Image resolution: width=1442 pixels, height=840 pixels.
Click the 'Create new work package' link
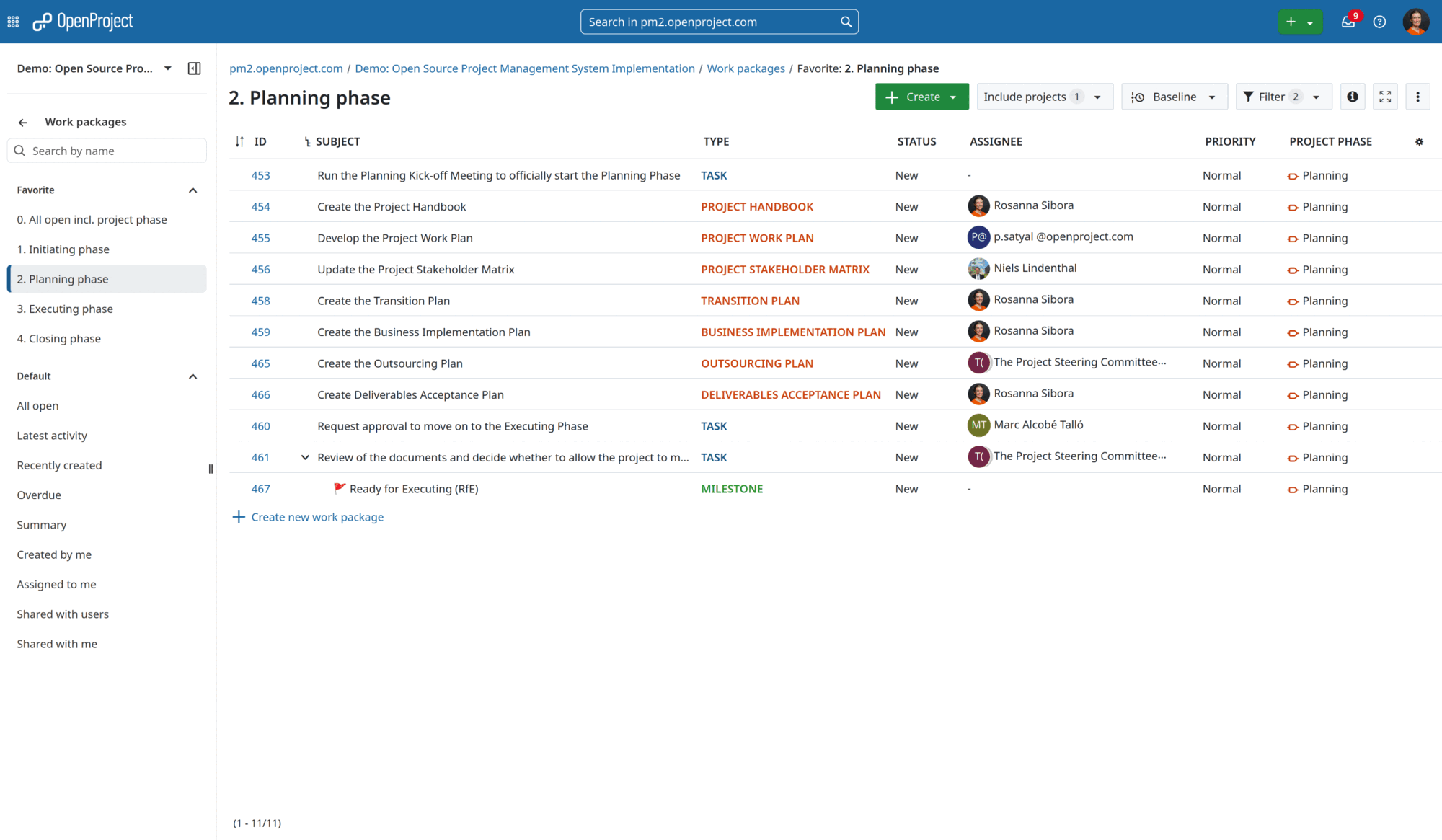(317, 517)
